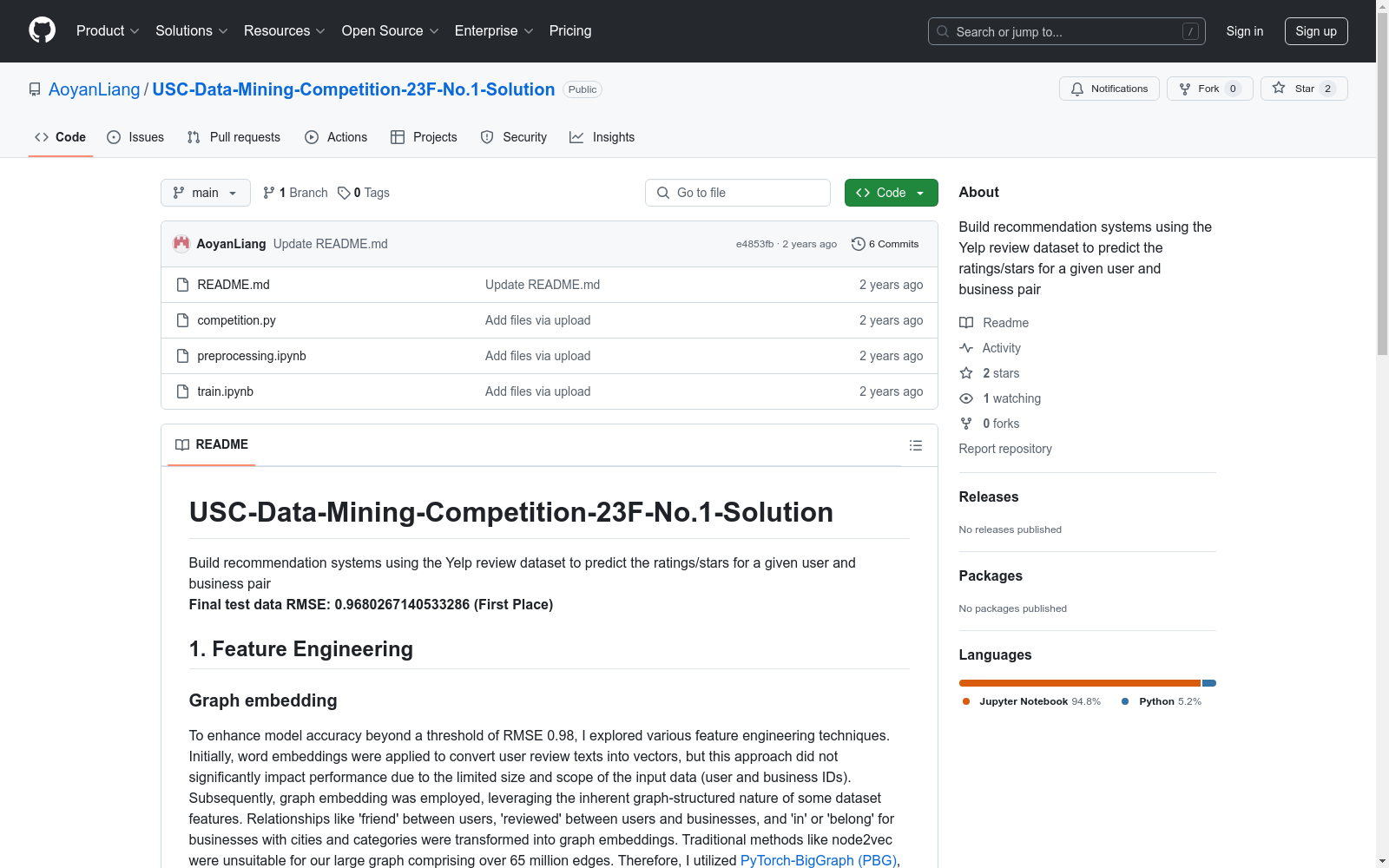Open the GitHub home logo
The height and width of the screenshot is (868, 1389).
[42, 30]
